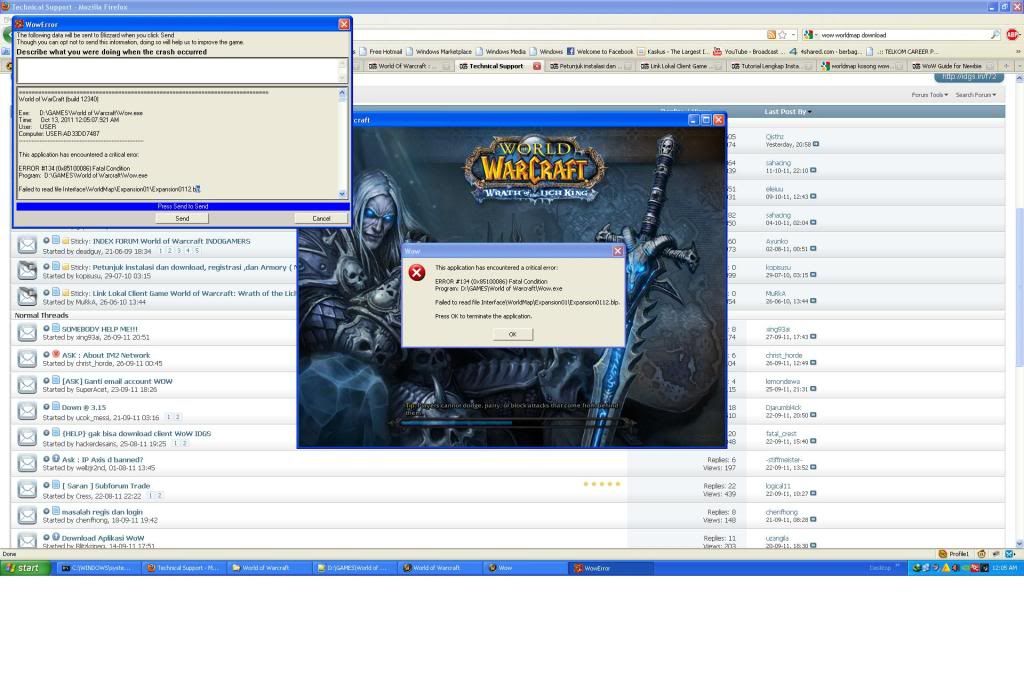Click the Firefox search box with 'wow worldmap download'
This screenshot has width=1024, height=699.
pyautogui.click(x=904, y=35)
